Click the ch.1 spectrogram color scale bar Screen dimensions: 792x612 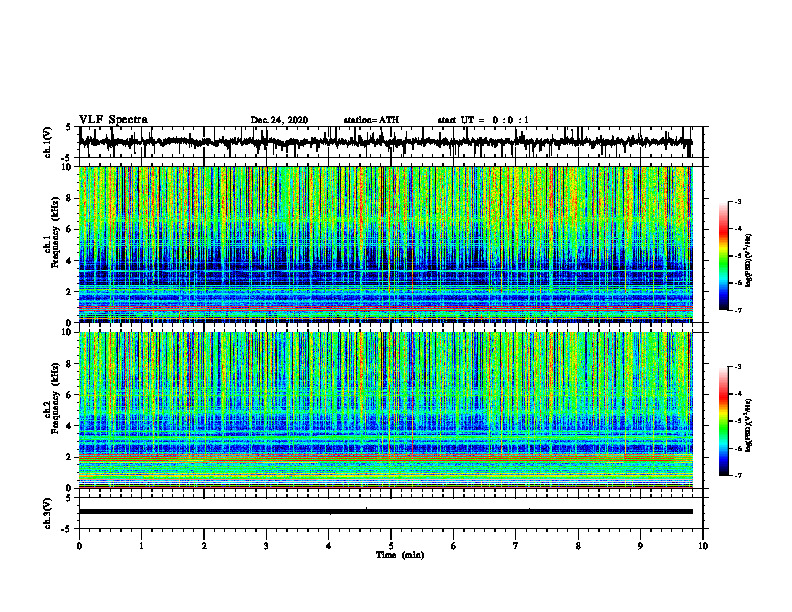pos(724,256)
